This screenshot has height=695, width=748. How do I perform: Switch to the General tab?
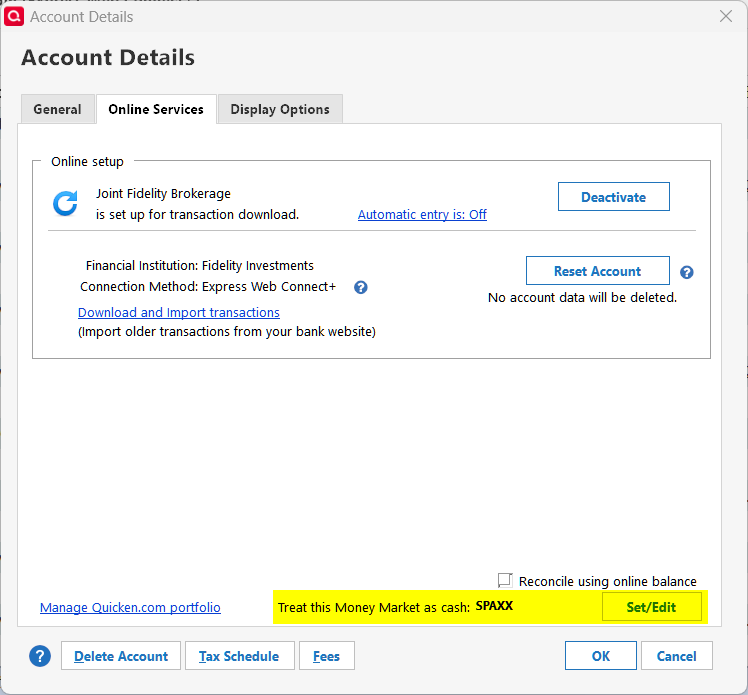tap(58, 109)
